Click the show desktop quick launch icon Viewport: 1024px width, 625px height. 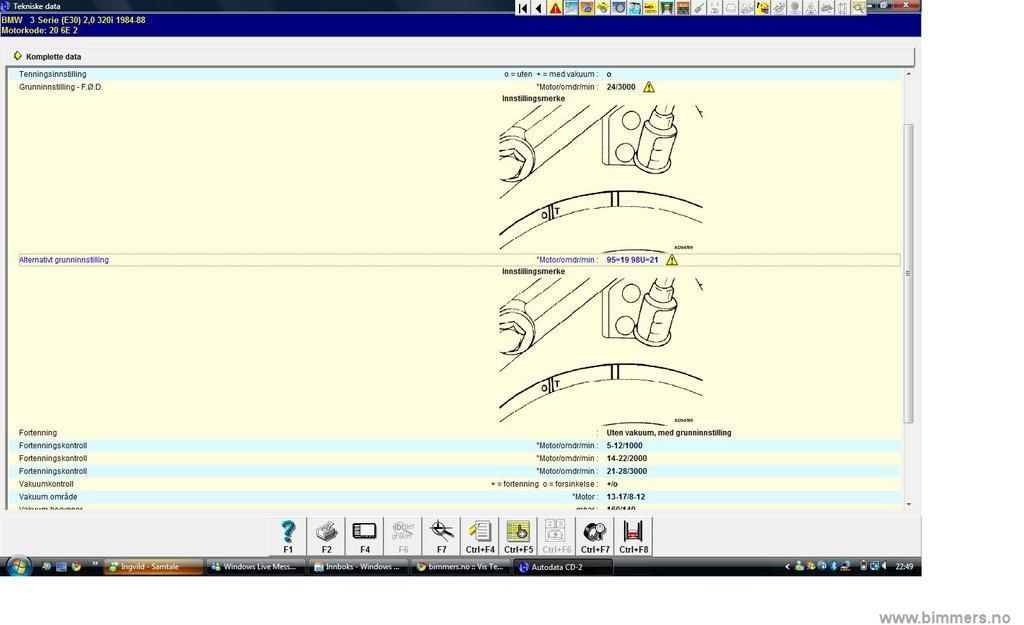(61, 566)
